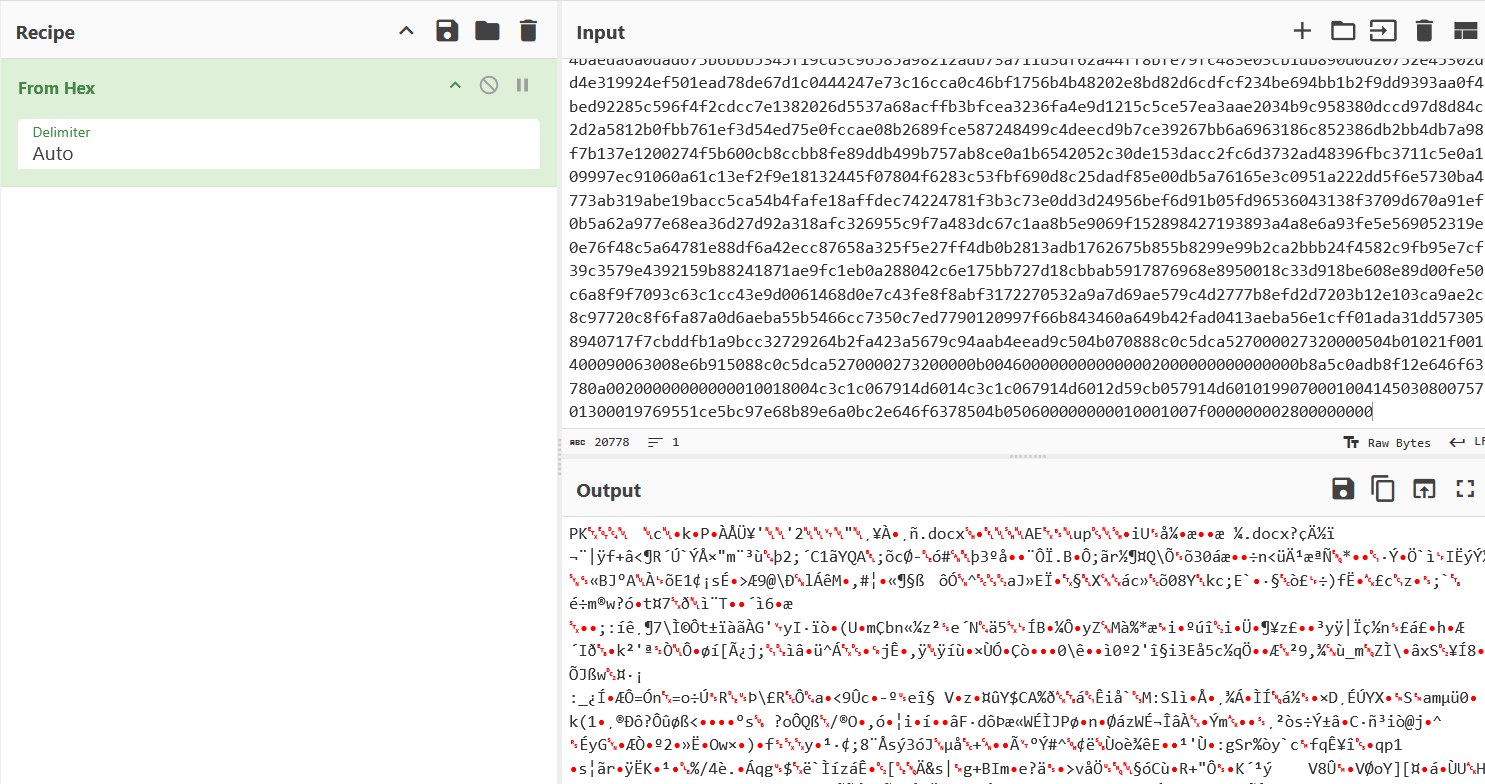
Task: Click the Input pane title
Action: point(601,33)
